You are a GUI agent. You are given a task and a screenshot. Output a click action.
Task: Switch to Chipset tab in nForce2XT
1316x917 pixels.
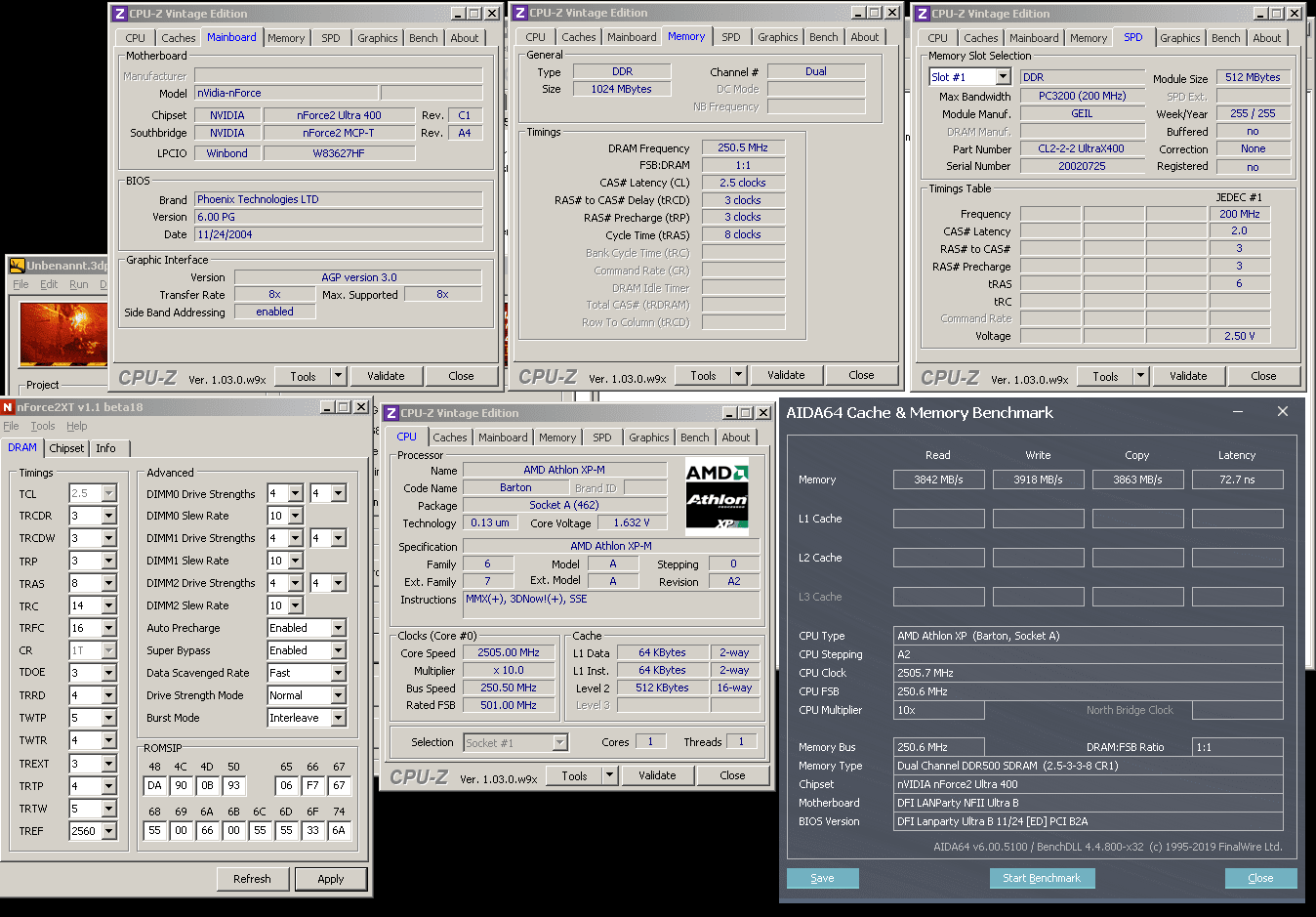pyautogui.click(x=67, y=448)
